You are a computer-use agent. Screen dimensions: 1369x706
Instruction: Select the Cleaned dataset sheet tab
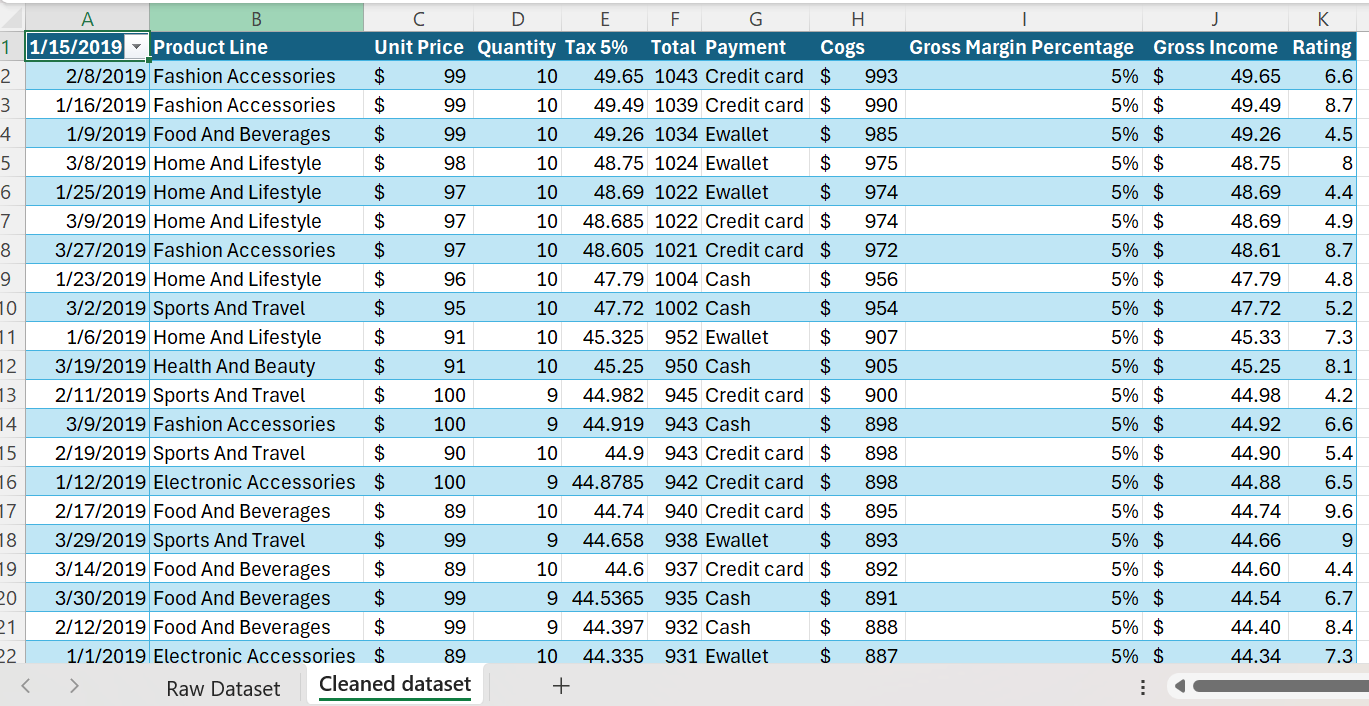(395, 685)
